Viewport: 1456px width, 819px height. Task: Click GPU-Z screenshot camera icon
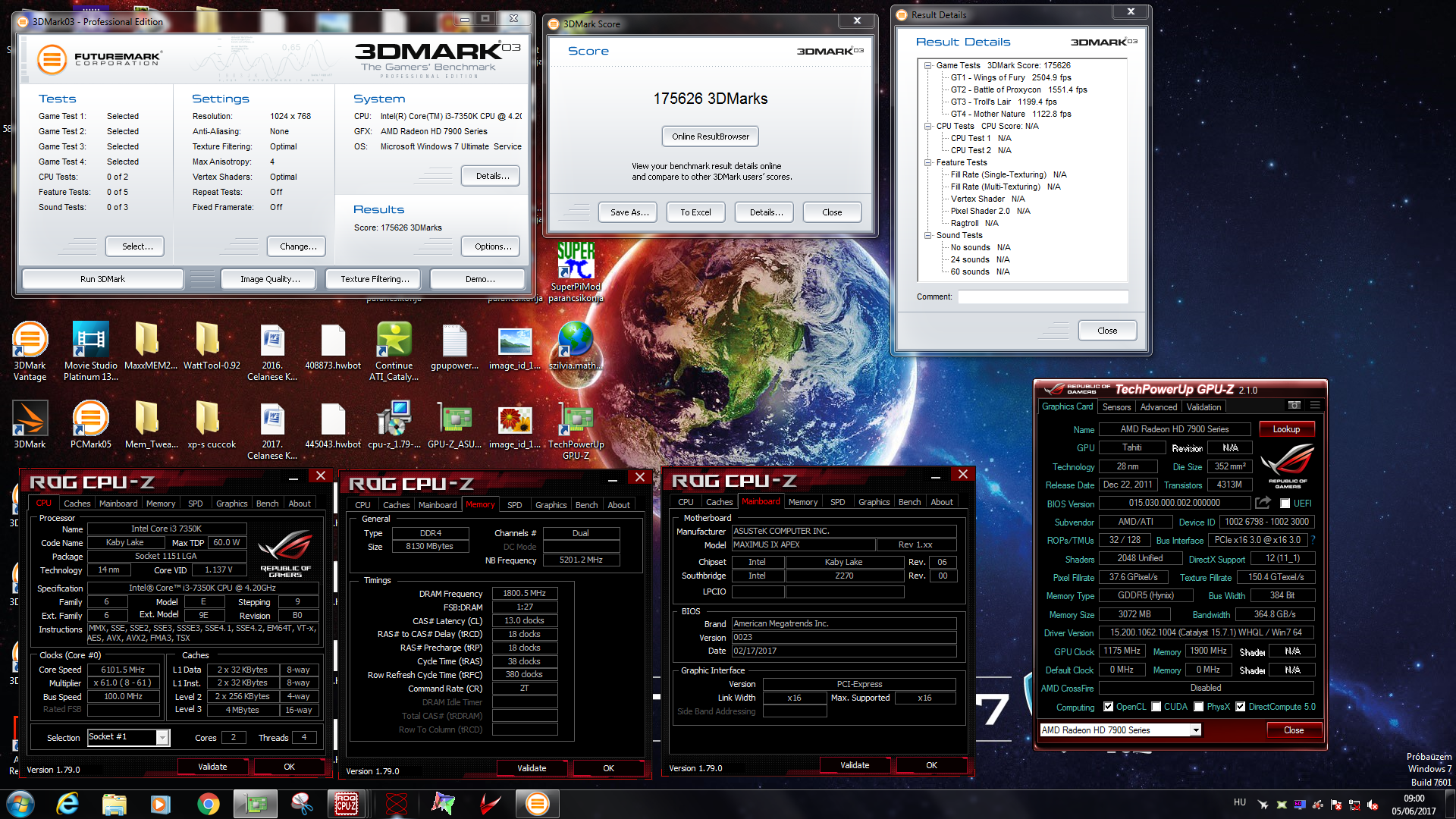1294,406
